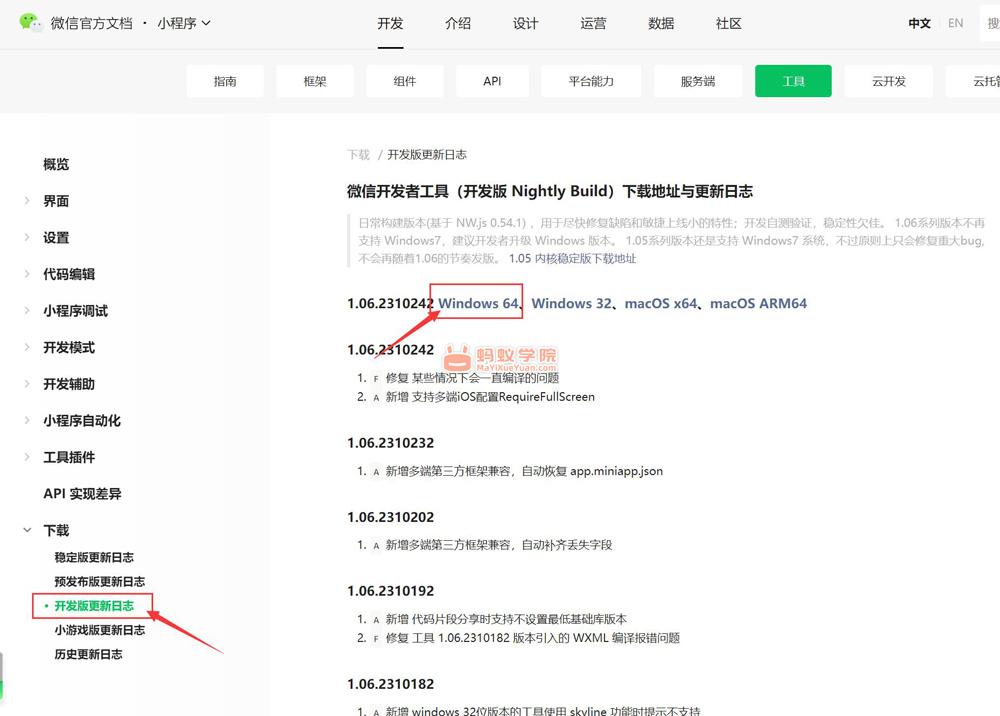This screenshot has height=716, width=1000.
Task: Download the Windows 32 build
Action: pos(571,303)
